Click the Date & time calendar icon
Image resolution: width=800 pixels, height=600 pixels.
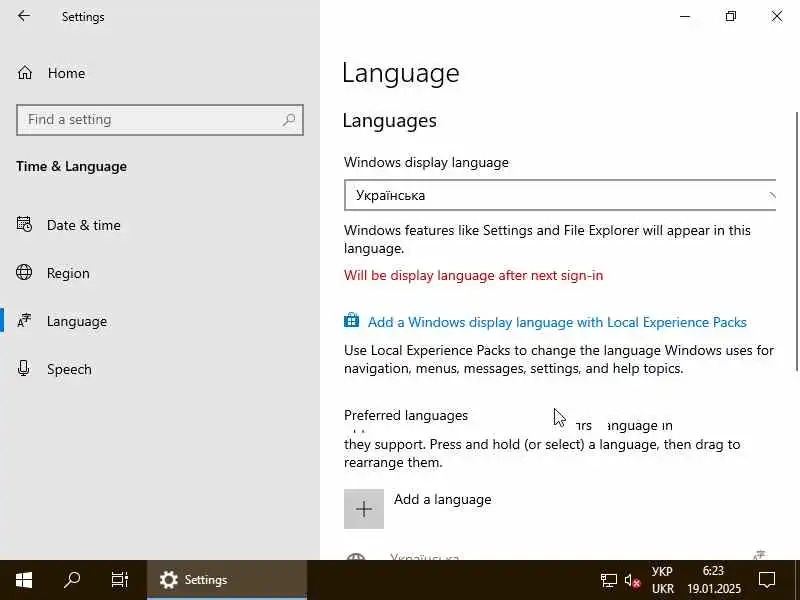(24, 224)
